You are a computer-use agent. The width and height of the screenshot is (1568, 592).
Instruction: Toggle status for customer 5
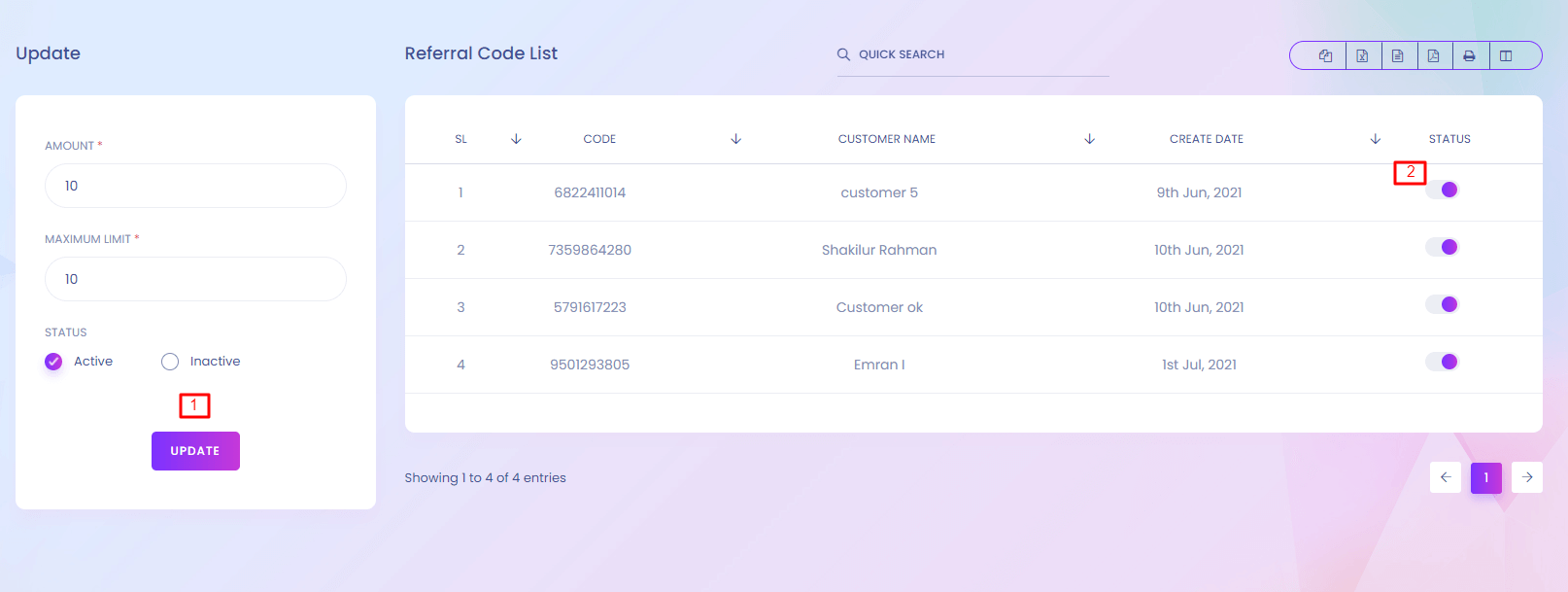point(1442,190)
